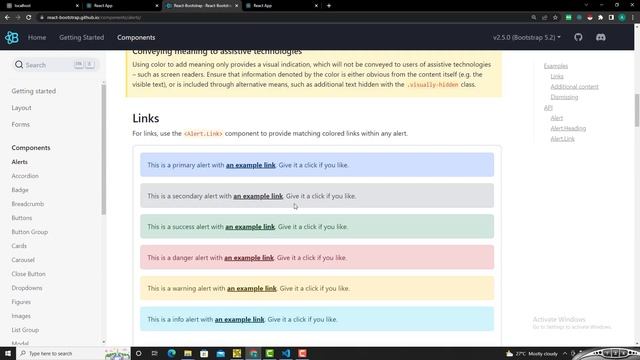The height and width of the screenshot is (360, 640).
Task: Select Alerts in the sidebar
Action: click(x=20, y=162)
